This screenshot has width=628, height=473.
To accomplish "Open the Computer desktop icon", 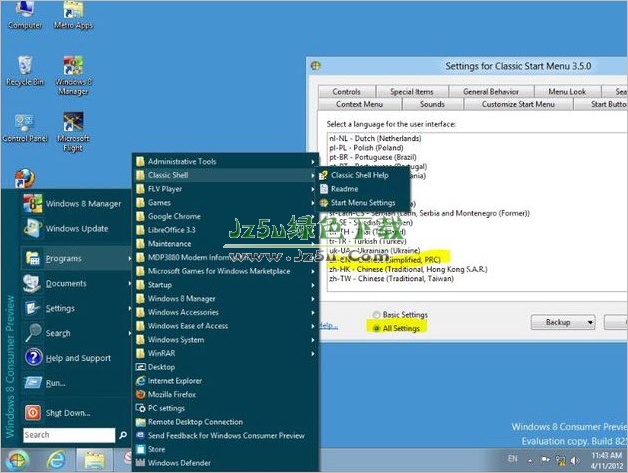I will tap(25, 15).
